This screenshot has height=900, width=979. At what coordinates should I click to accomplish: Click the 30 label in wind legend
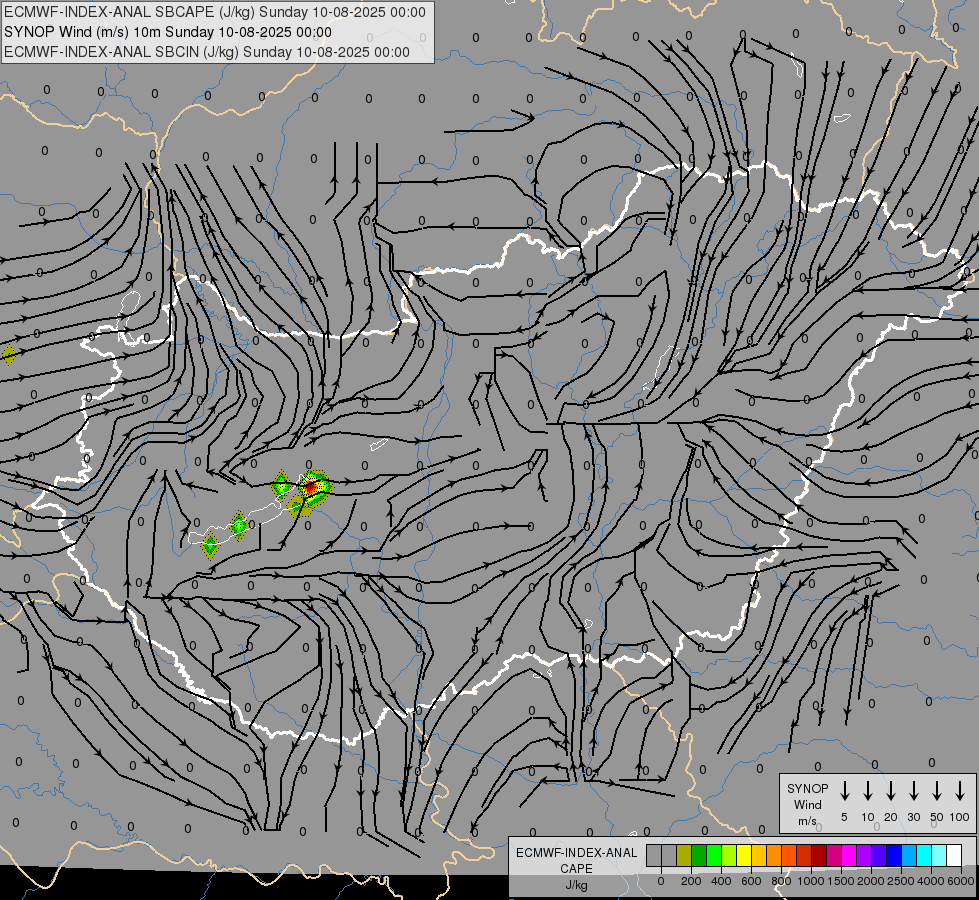913,817
